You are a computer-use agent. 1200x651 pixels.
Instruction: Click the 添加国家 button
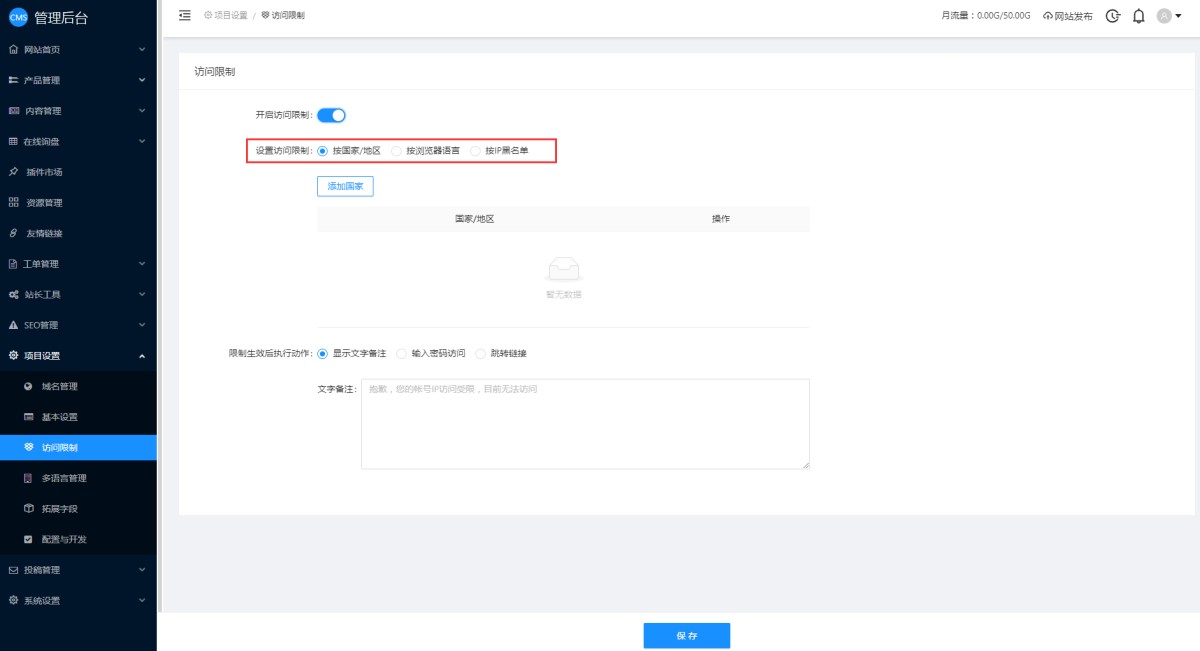345,186
